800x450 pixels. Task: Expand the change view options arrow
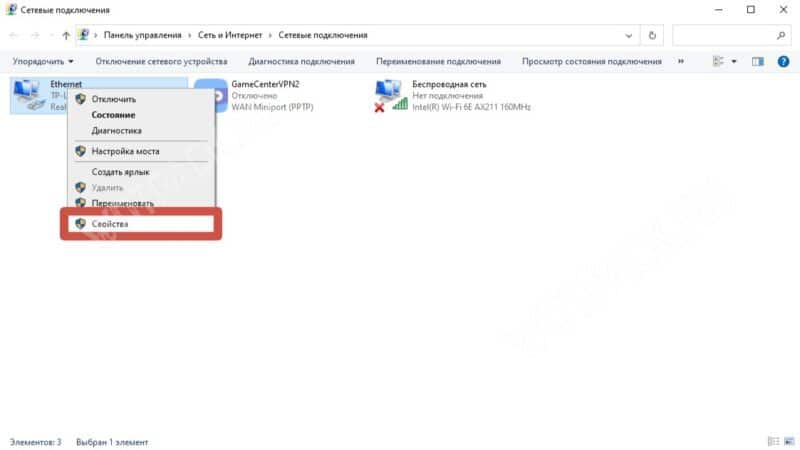point(734,61)
